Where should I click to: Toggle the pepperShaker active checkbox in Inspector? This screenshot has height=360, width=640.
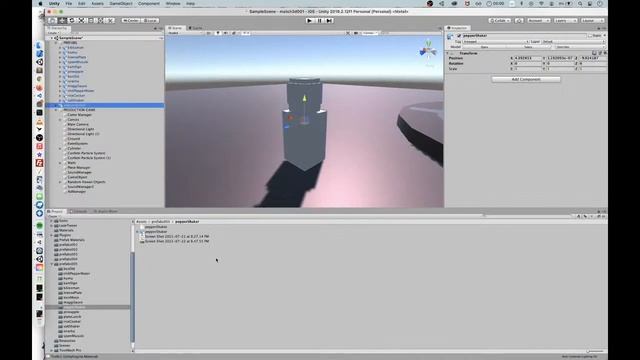click(x=459, y=36)
